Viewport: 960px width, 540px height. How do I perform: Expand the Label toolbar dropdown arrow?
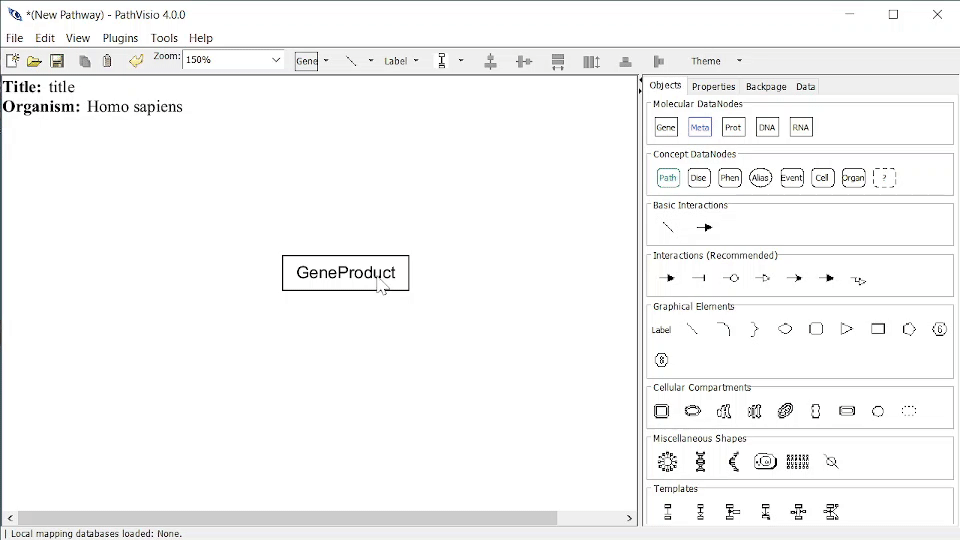pos(416,61)
